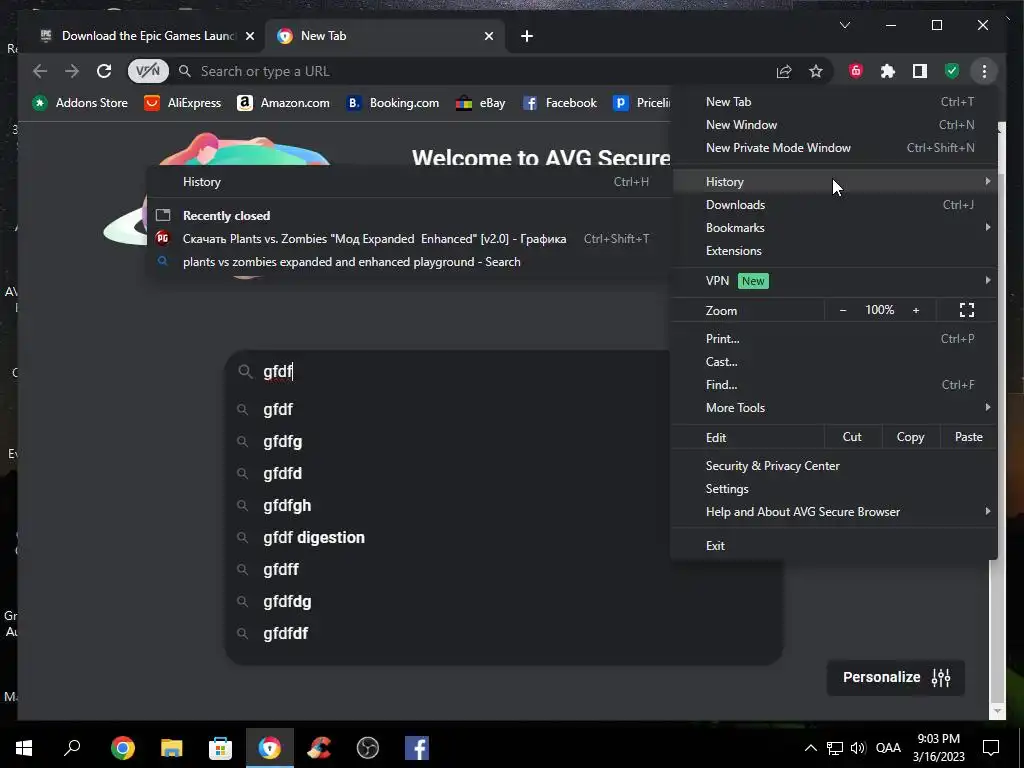The width and height of the screenshot is (1024, 768).
Task: Open the volume speaker tray icon
Action: click(858, 748)
